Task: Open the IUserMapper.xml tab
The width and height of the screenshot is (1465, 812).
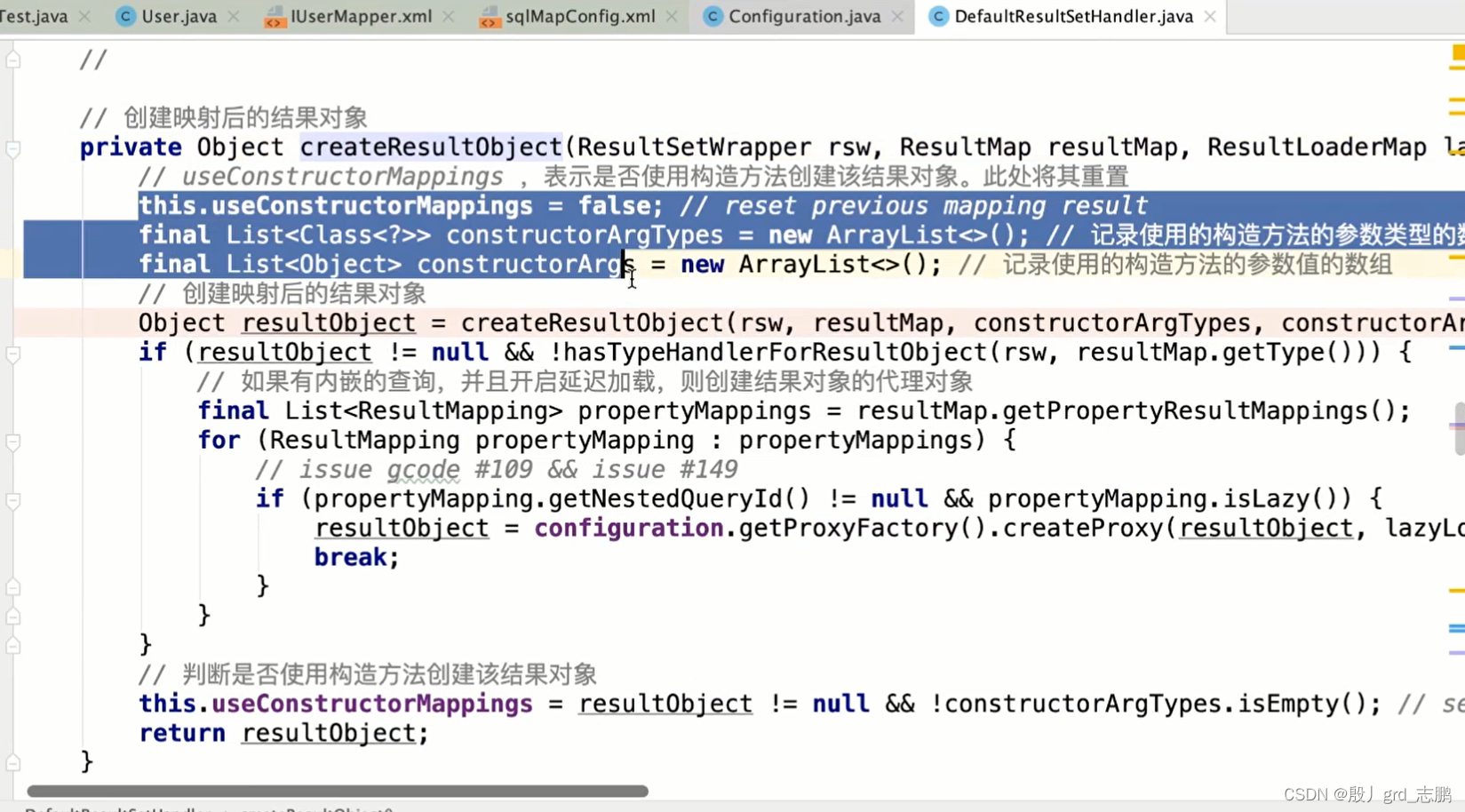Action: click(361, 16)
